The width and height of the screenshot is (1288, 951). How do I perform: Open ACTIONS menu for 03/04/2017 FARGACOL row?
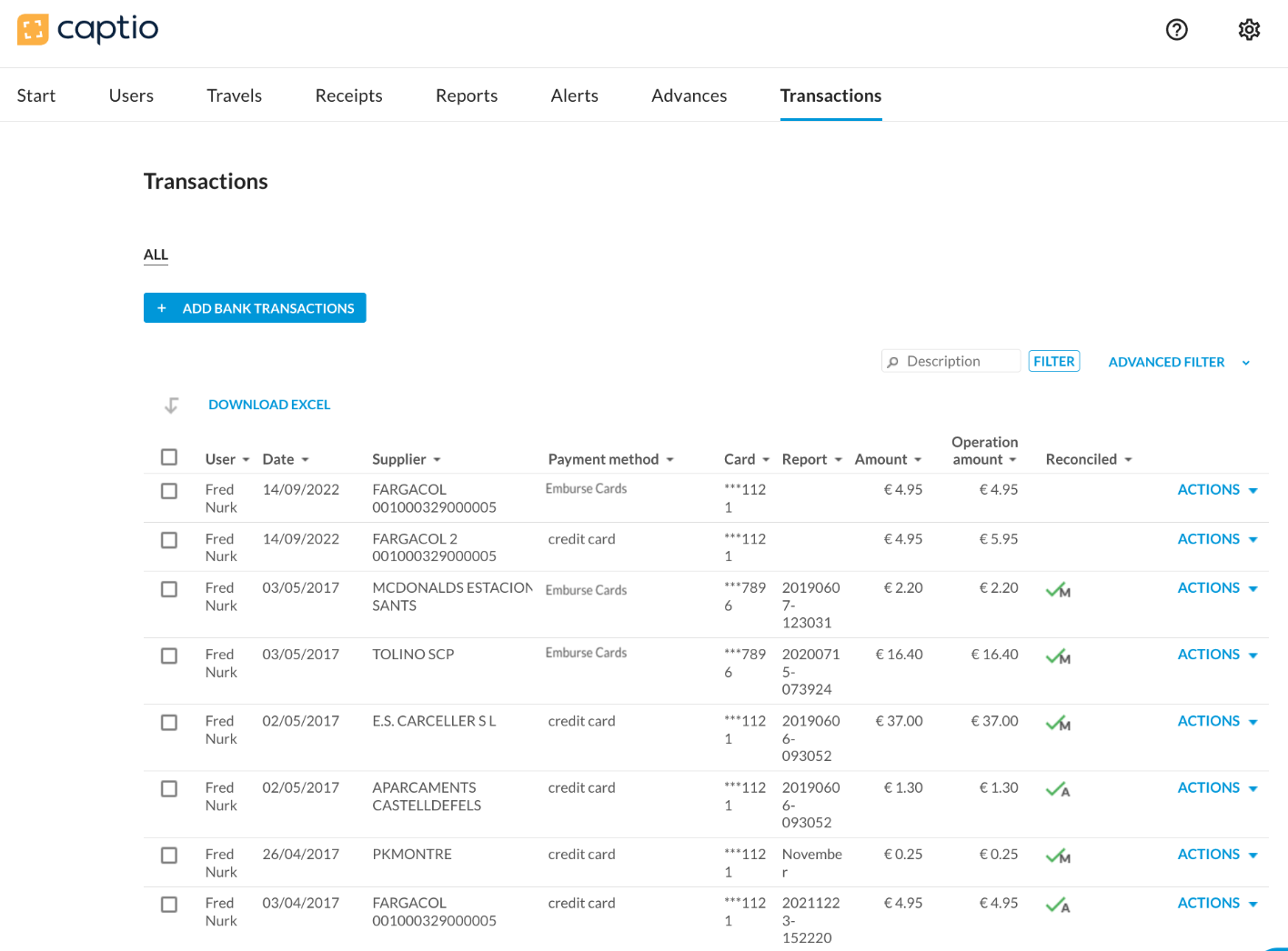coord(1217,904)
